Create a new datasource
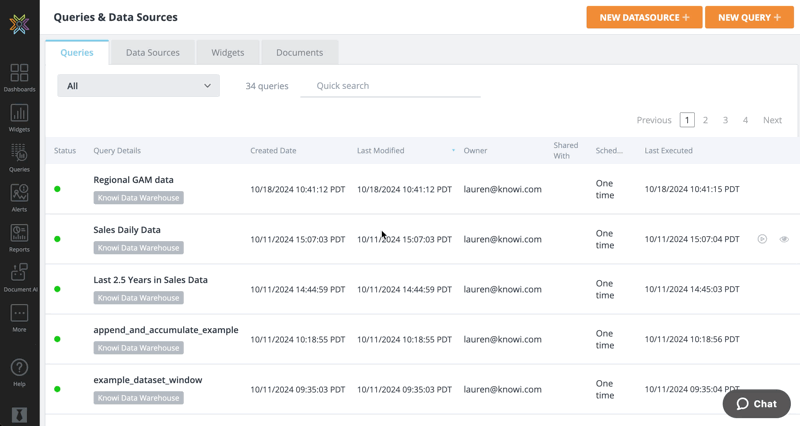 (644, 17)
